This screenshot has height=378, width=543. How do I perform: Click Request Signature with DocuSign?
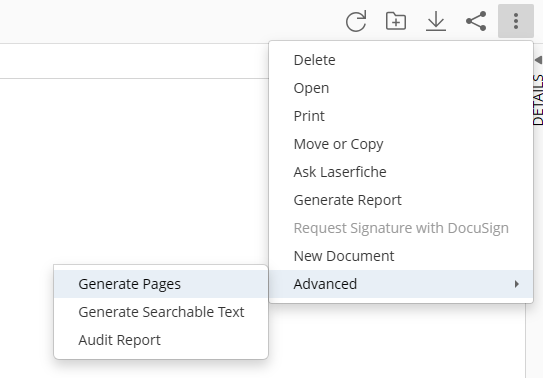(x=401, y=228)
